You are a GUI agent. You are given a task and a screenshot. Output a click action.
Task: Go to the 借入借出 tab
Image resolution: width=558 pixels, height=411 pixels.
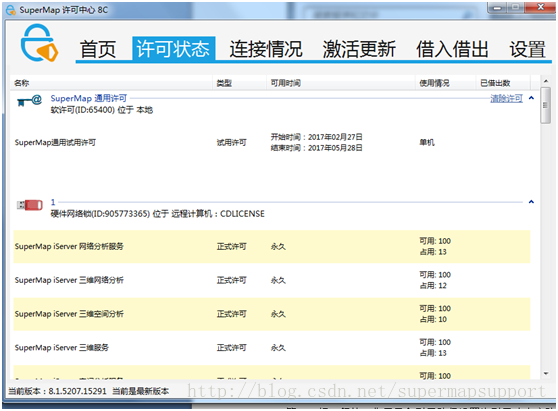tap(452, 49)
